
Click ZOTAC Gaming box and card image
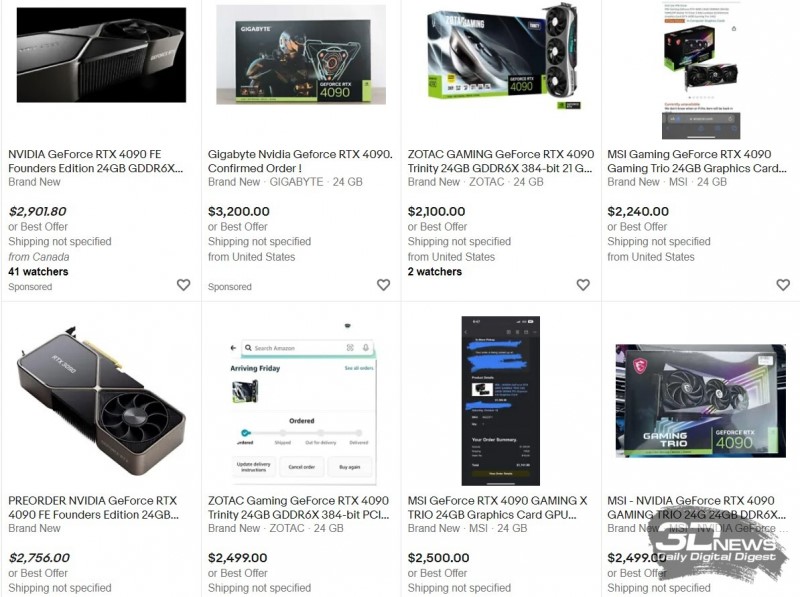504,56
